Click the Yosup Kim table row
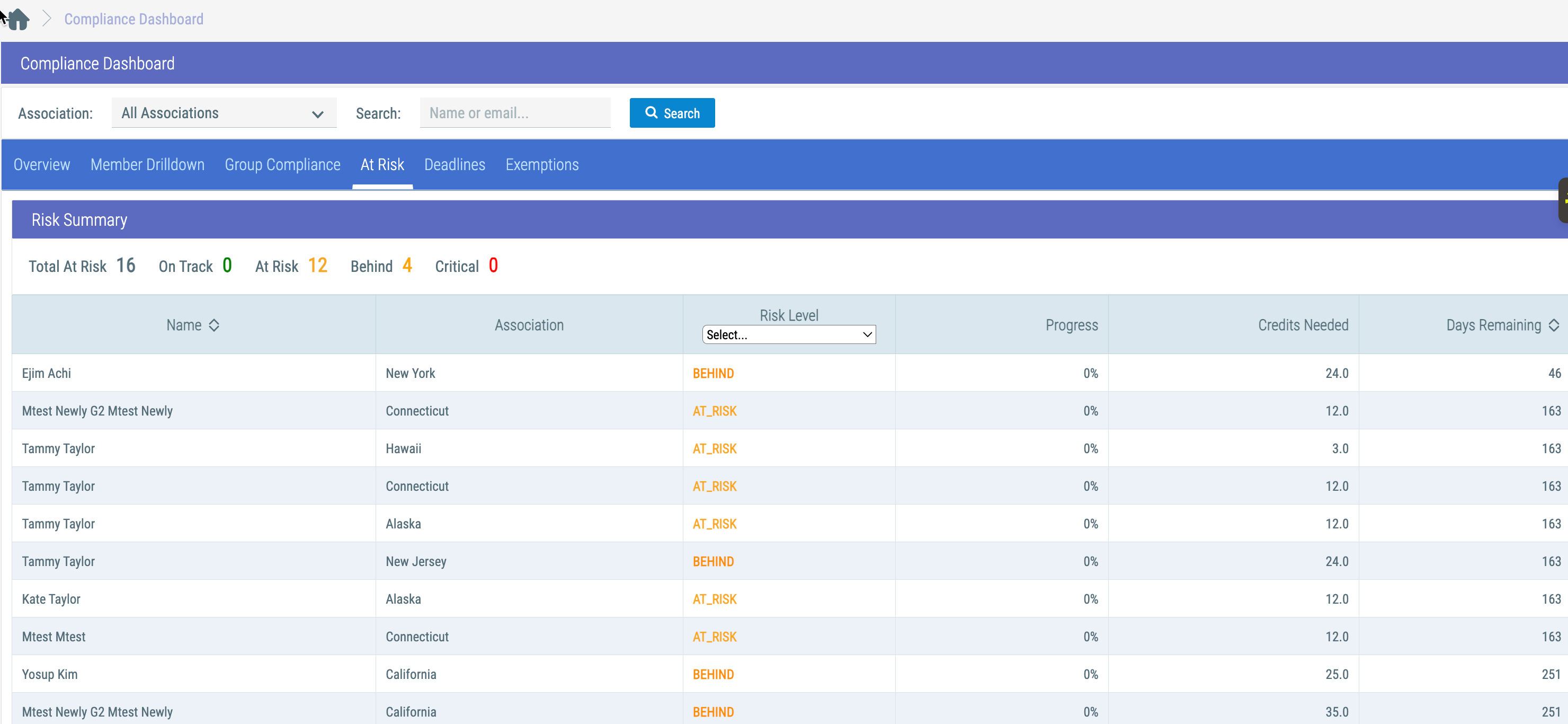 coord(789,674)
